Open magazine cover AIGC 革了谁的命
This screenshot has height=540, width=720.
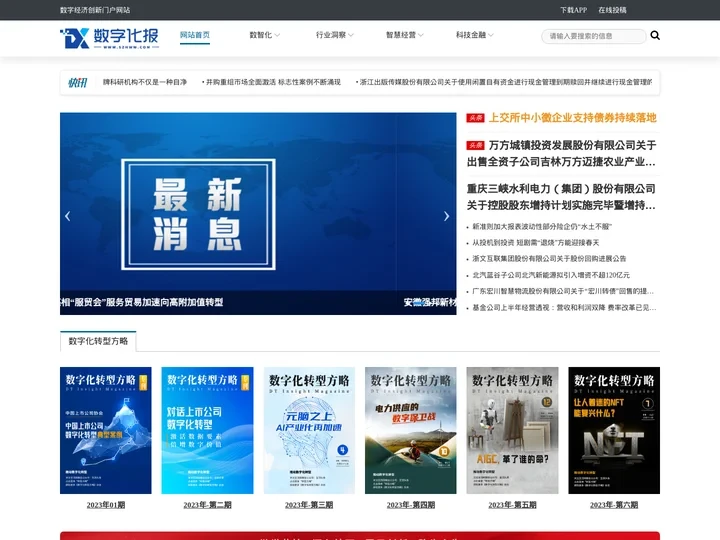click(x=512, y=430)
